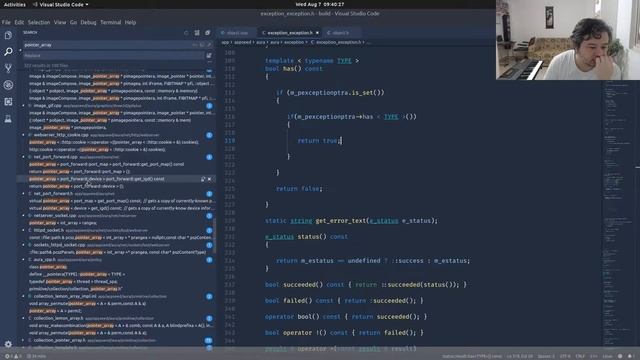This screenshot has width=640, height=360.
Task: Click result count badge for aura_spa.h
Action: tap(209, 260)
